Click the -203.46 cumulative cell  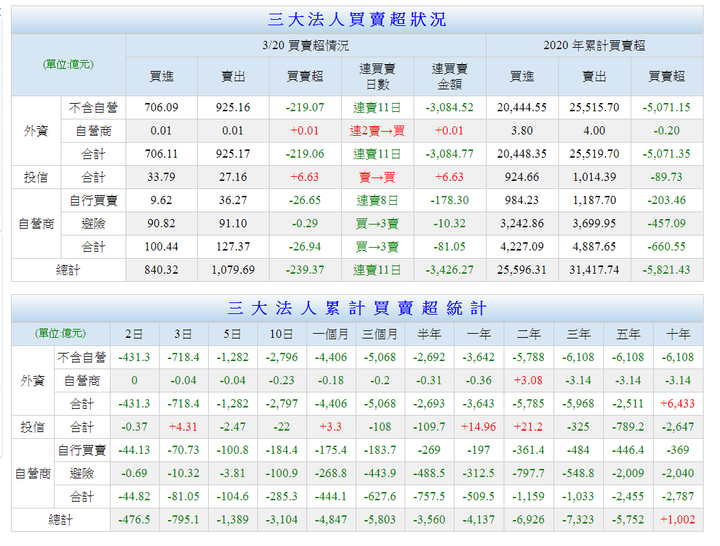tap(666, 200)
